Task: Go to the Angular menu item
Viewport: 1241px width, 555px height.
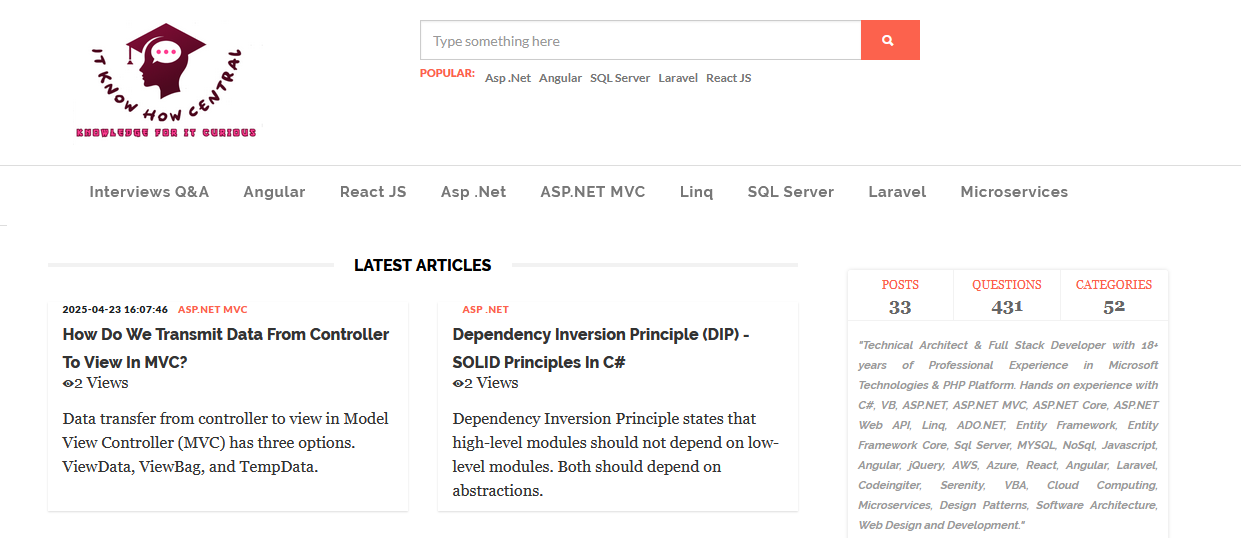Action: [274, 192]
